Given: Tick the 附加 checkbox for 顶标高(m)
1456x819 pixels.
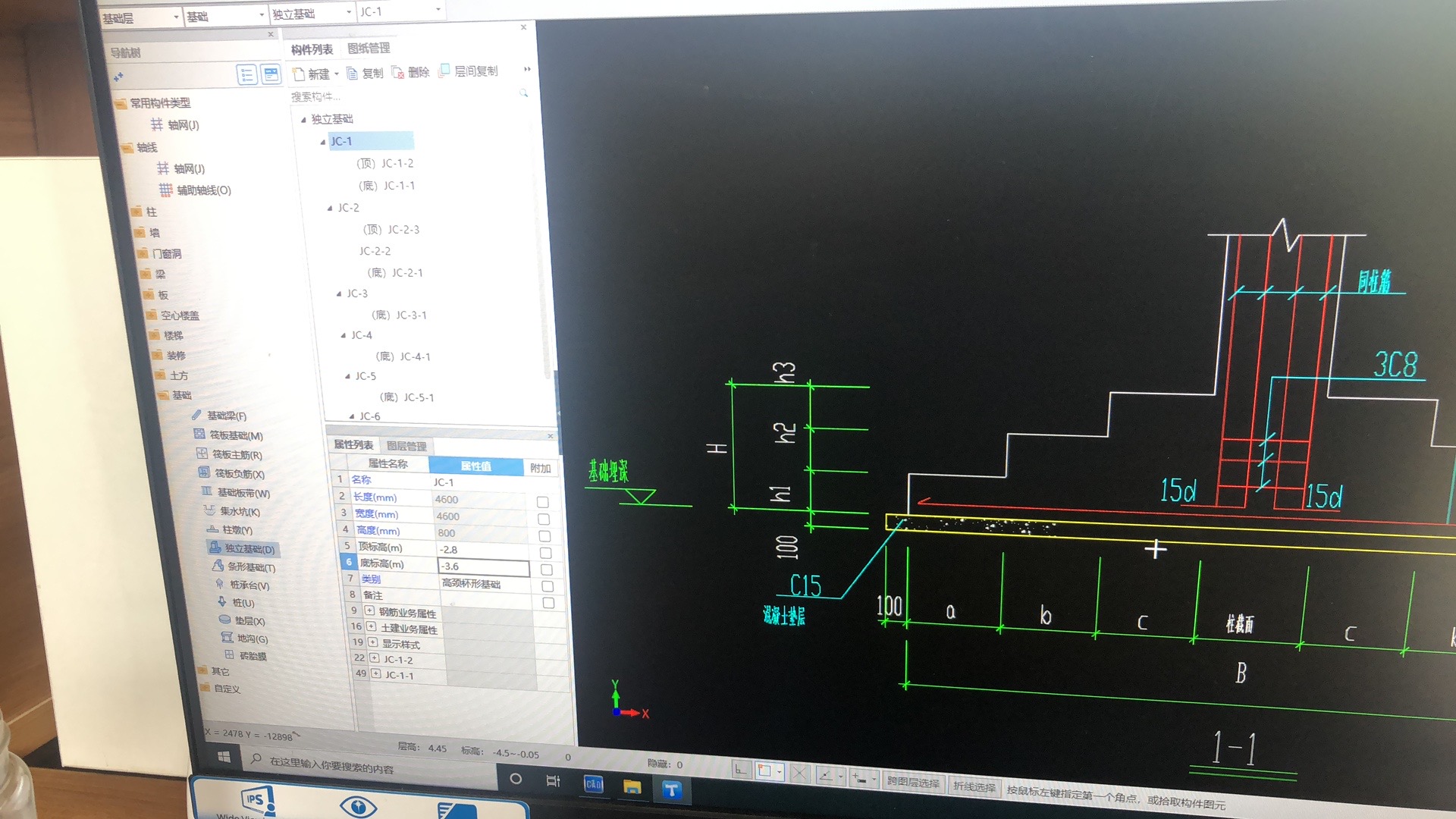Looking at the screenshot, I should tap(545, 553).
